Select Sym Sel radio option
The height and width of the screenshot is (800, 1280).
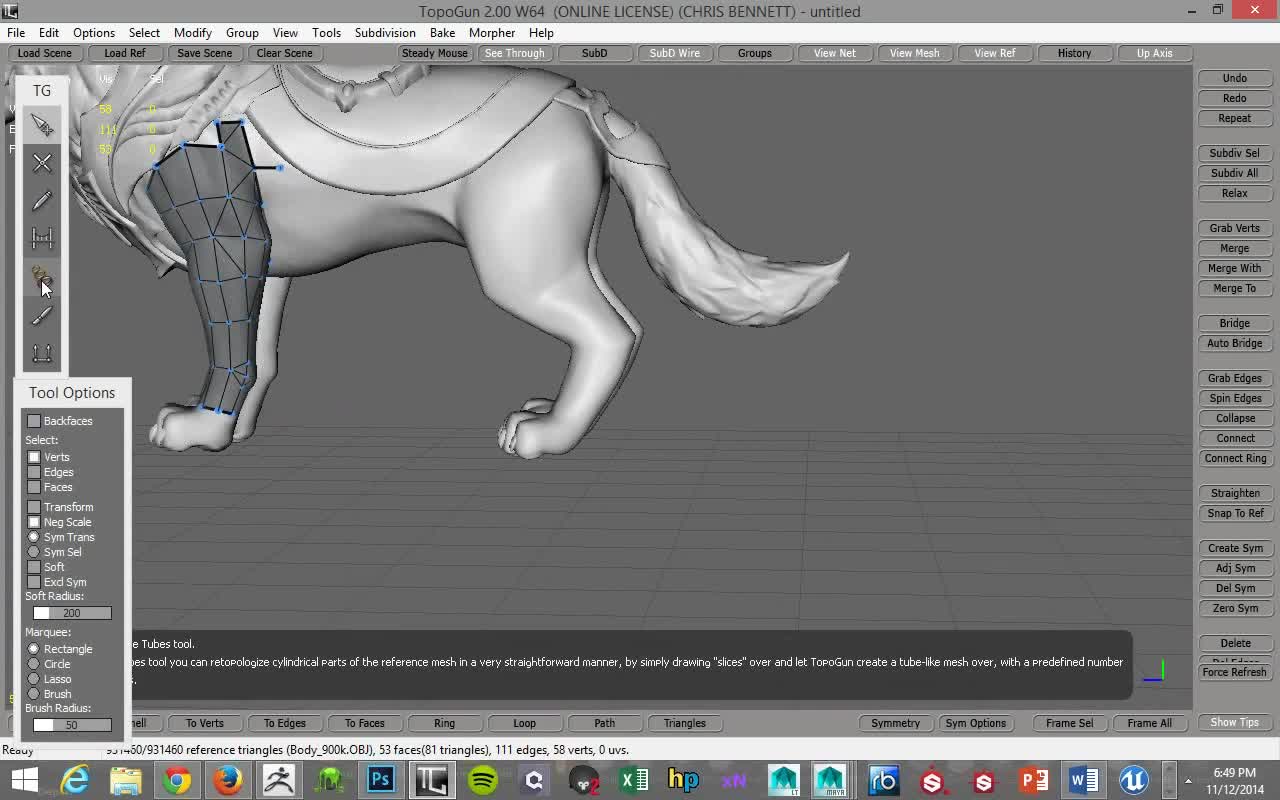[x=34, y=552]
